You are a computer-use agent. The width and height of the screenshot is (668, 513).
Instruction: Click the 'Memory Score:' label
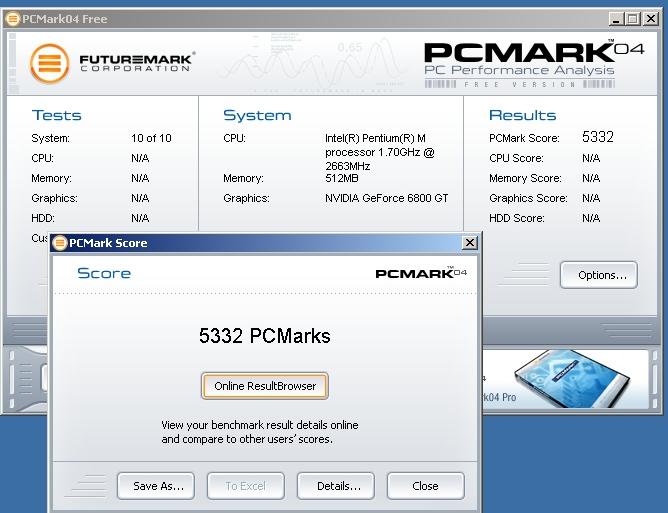point(525,178)
